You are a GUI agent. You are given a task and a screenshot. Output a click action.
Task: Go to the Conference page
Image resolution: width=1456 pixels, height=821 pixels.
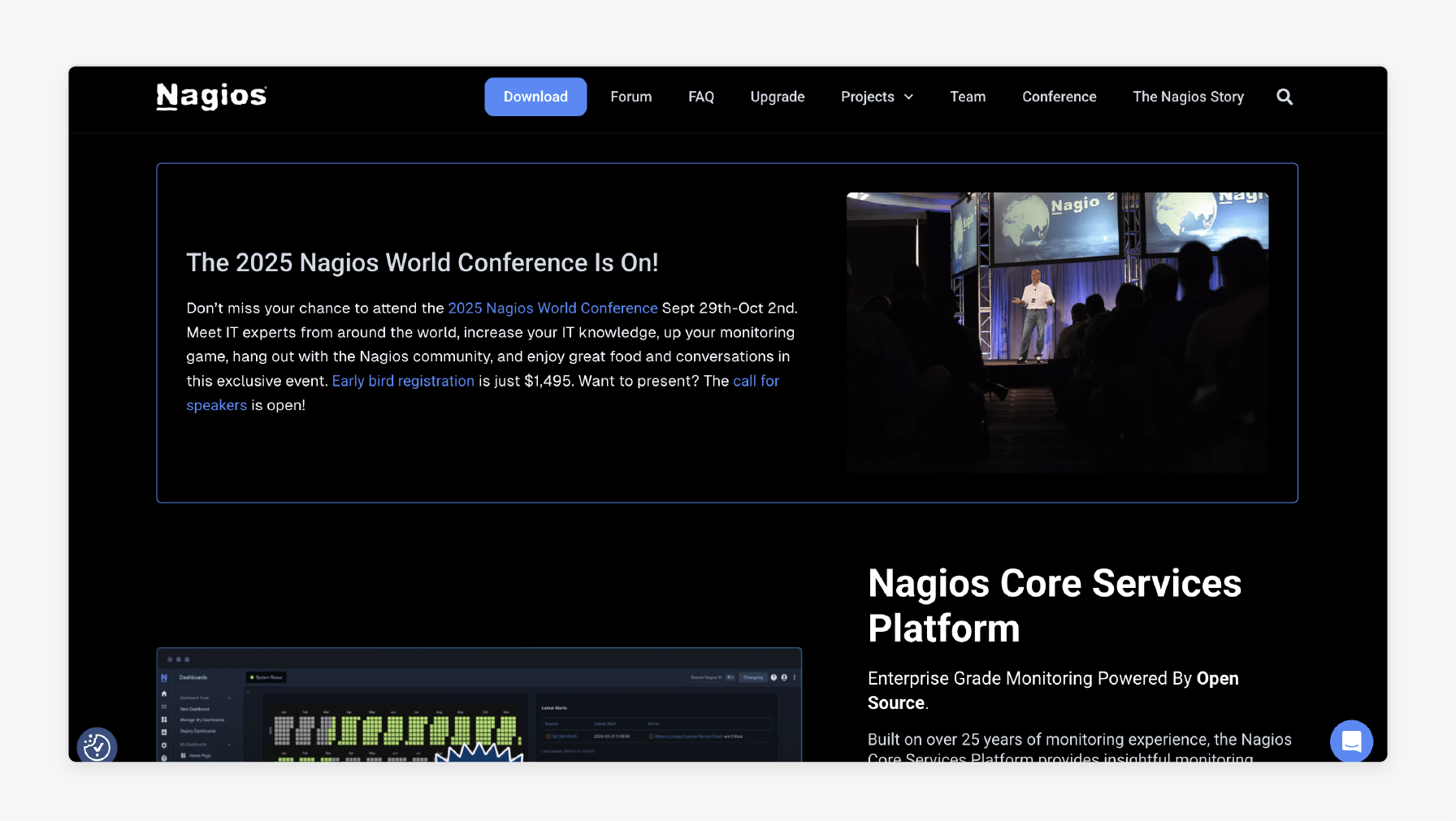pos(1059,97)
